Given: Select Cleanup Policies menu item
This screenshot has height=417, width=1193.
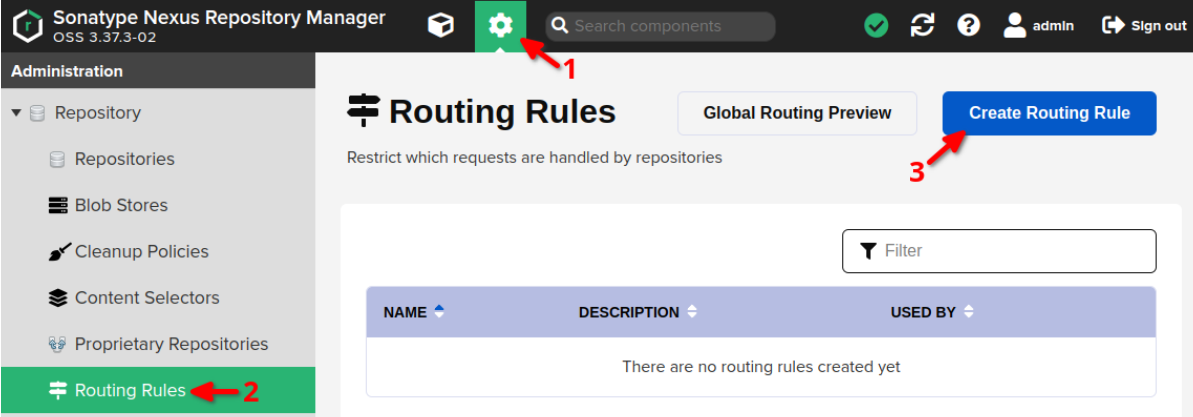Looking at the screenshot, I should pos(141,251).
